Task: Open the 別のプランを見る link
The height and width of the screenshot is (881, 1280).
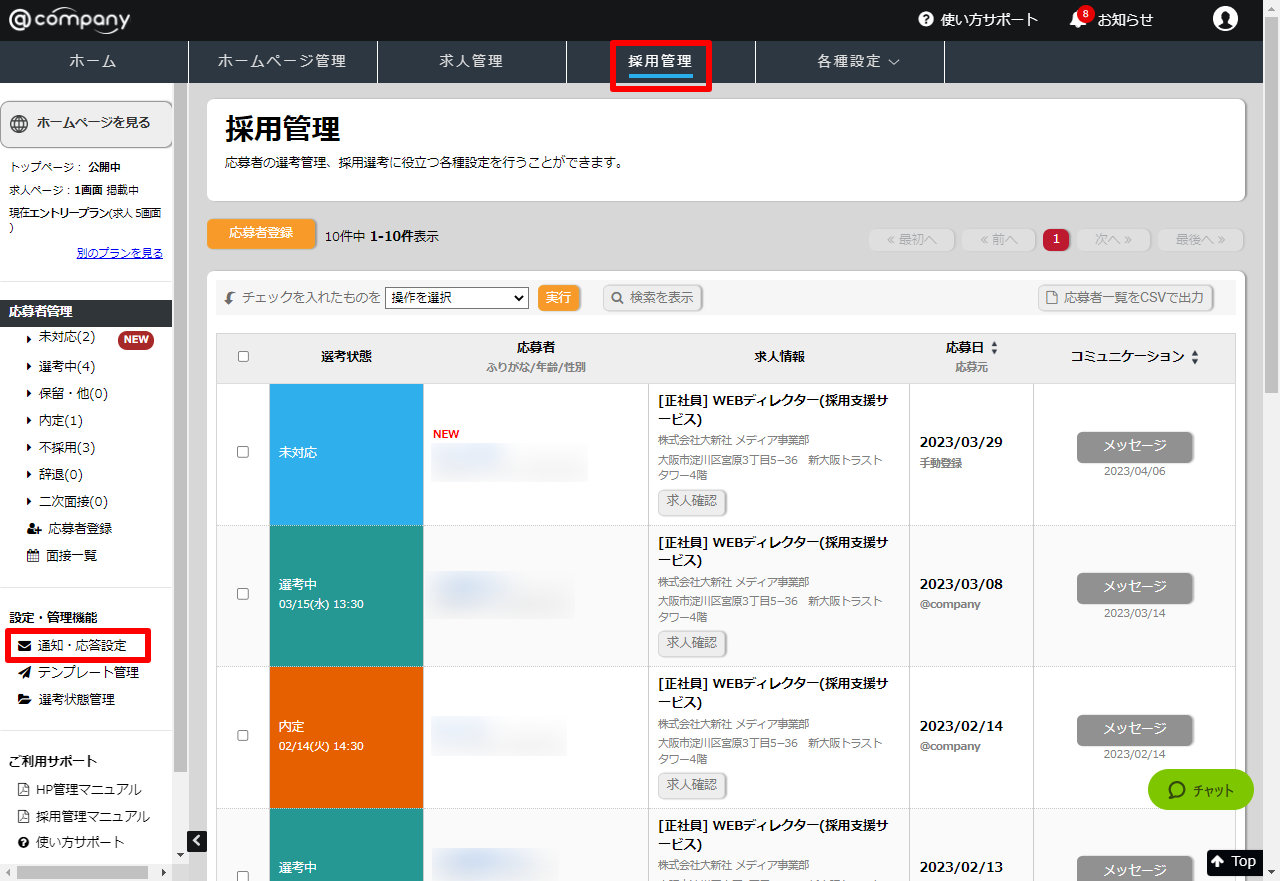Action: click(x=119, y=254)
